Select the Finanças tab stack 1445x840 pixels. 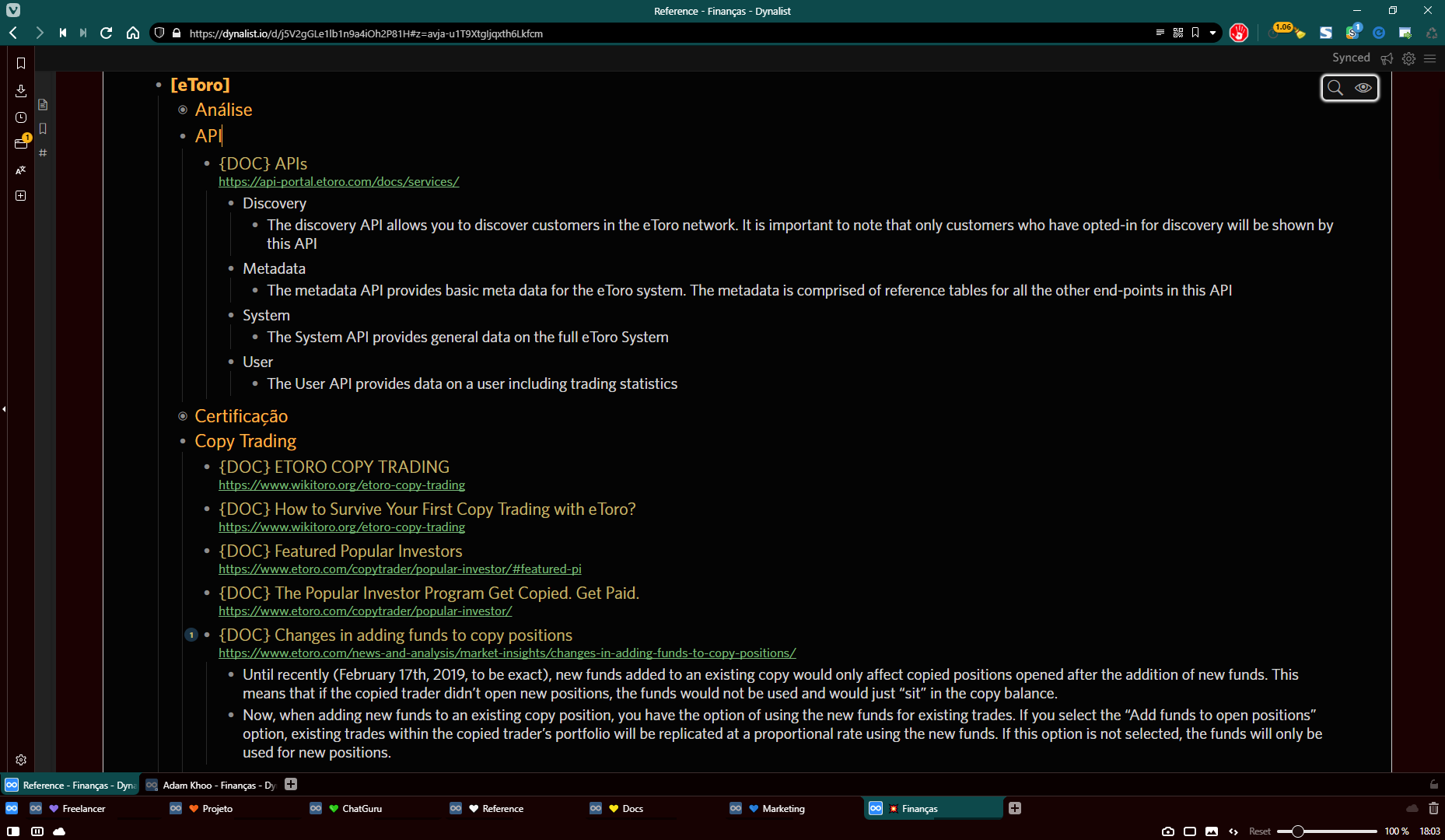(933, 808)
